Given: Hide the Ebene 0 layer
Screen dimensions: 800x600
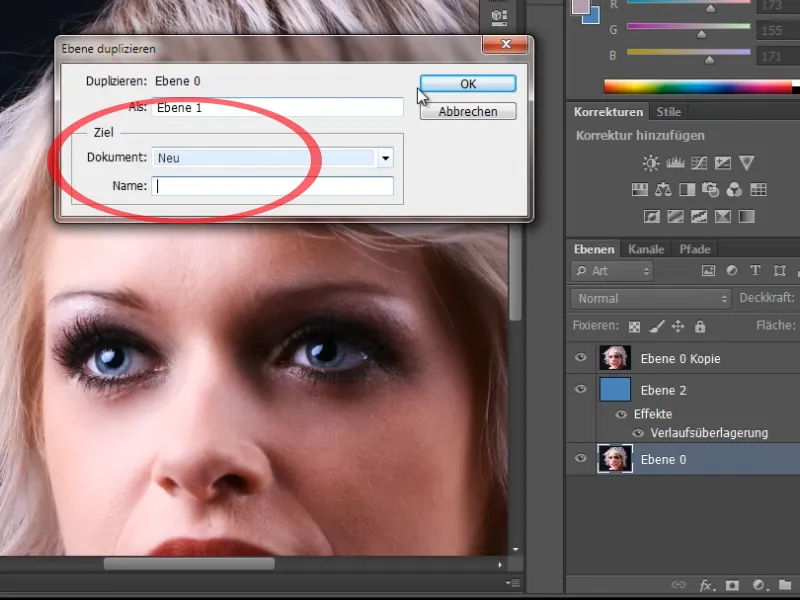Looking at the screenshot, I should point(581,458).
